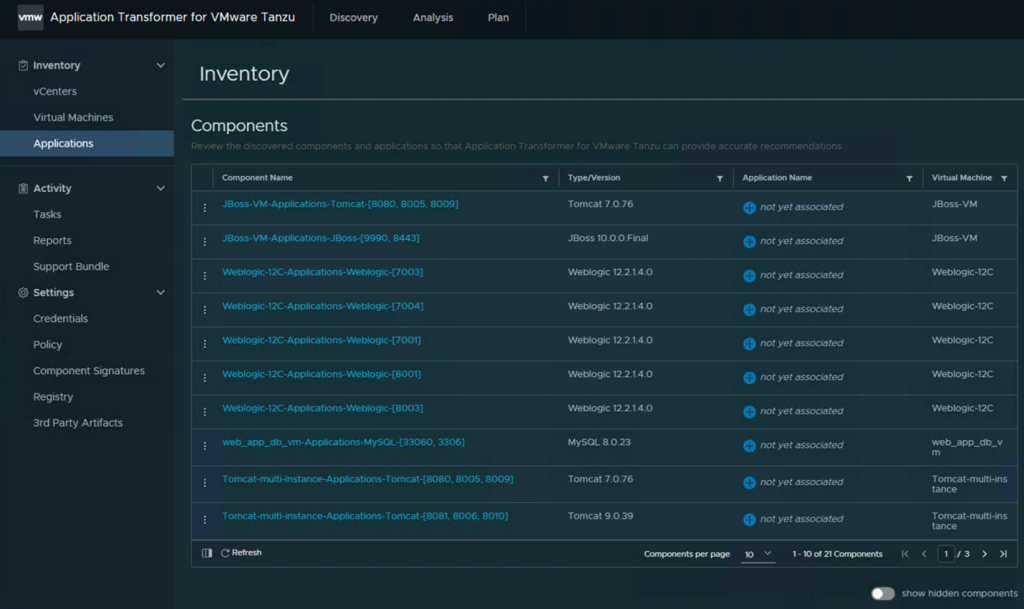The width and height of the screenshot is (1024, 609).
Task: Open row actions for JBoss-VM Tomcat component
Action: 204,208
